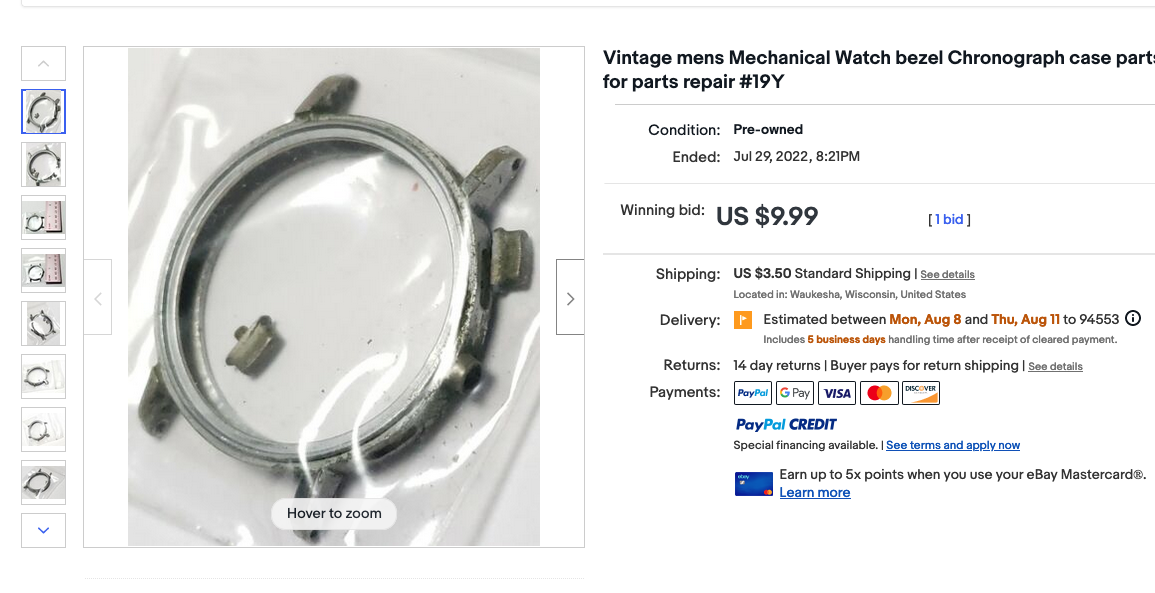Open returns See details link
The width and height of the screenshot is (1155, 593).
point(1056,366)
